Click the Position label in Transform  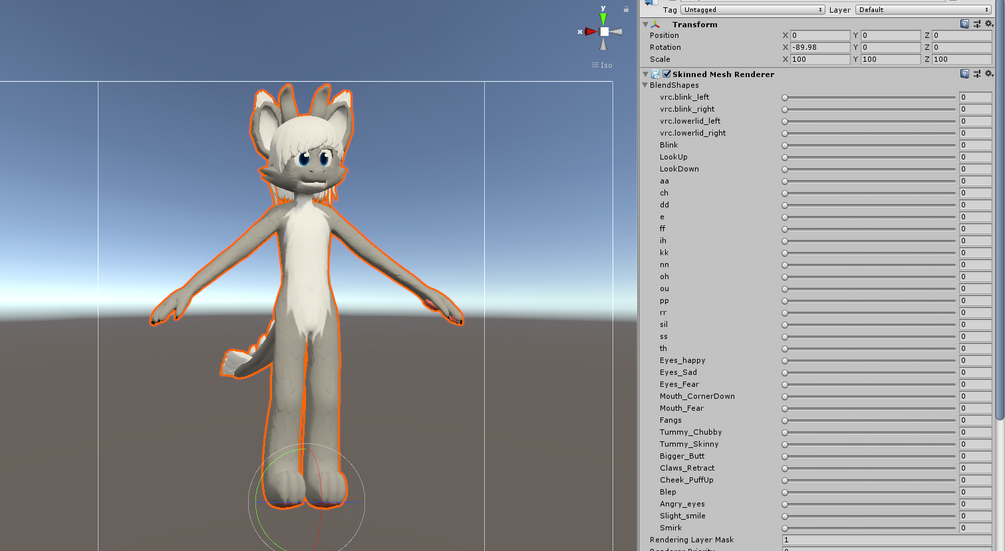pos(664,35)
